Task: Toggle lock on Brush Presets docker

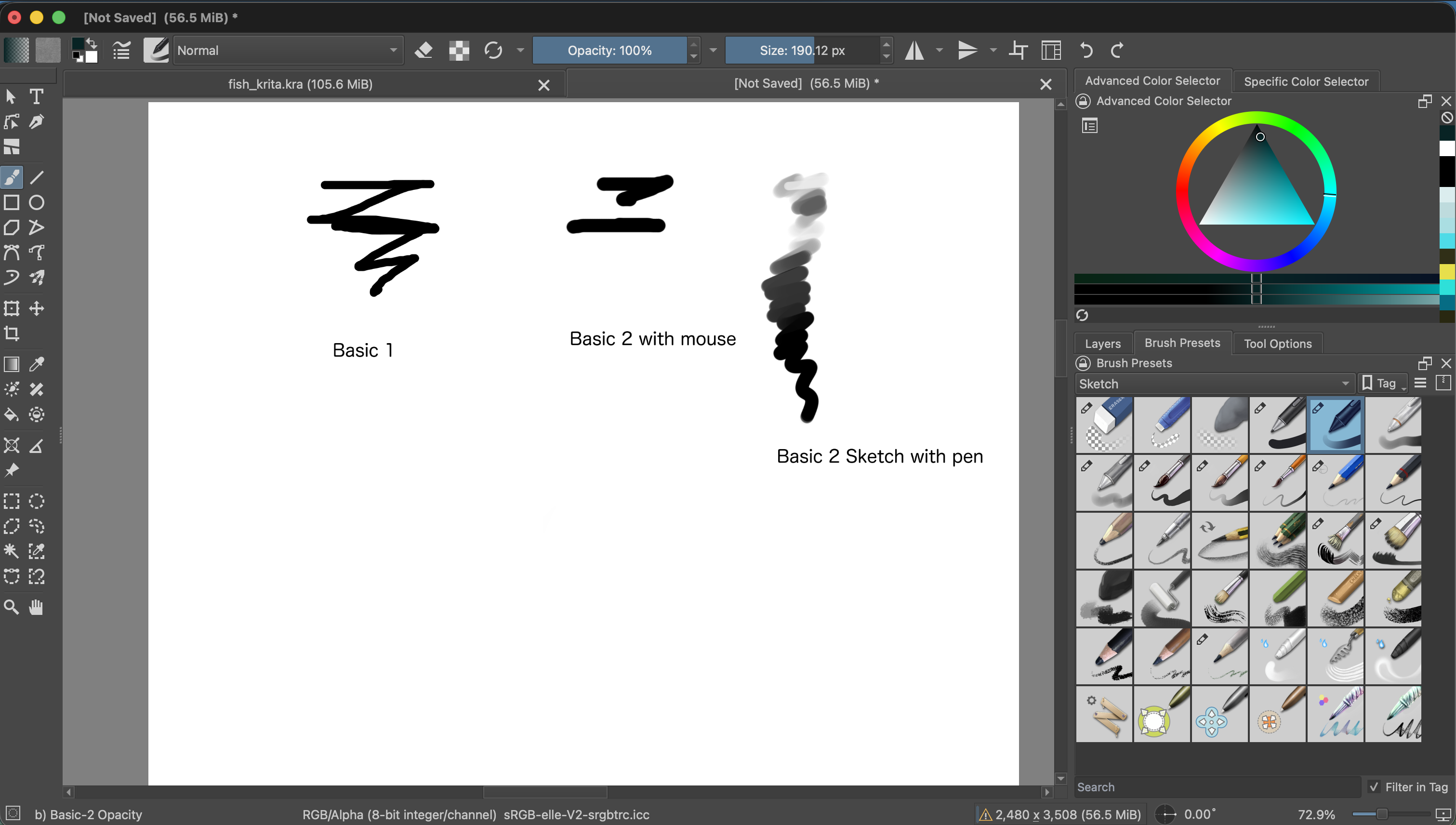Action: (1083, 363)
